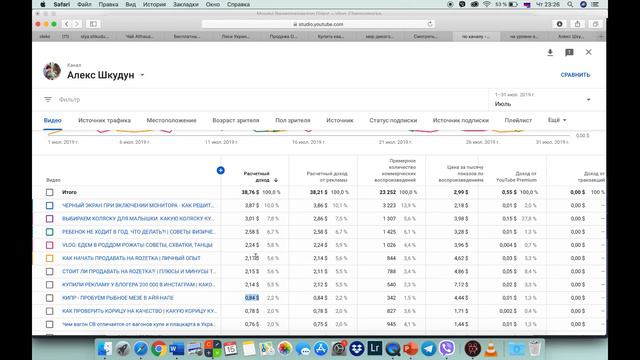Open Safari downloads button
Viewport: 640px width, 360px height.
coord(560,24)
